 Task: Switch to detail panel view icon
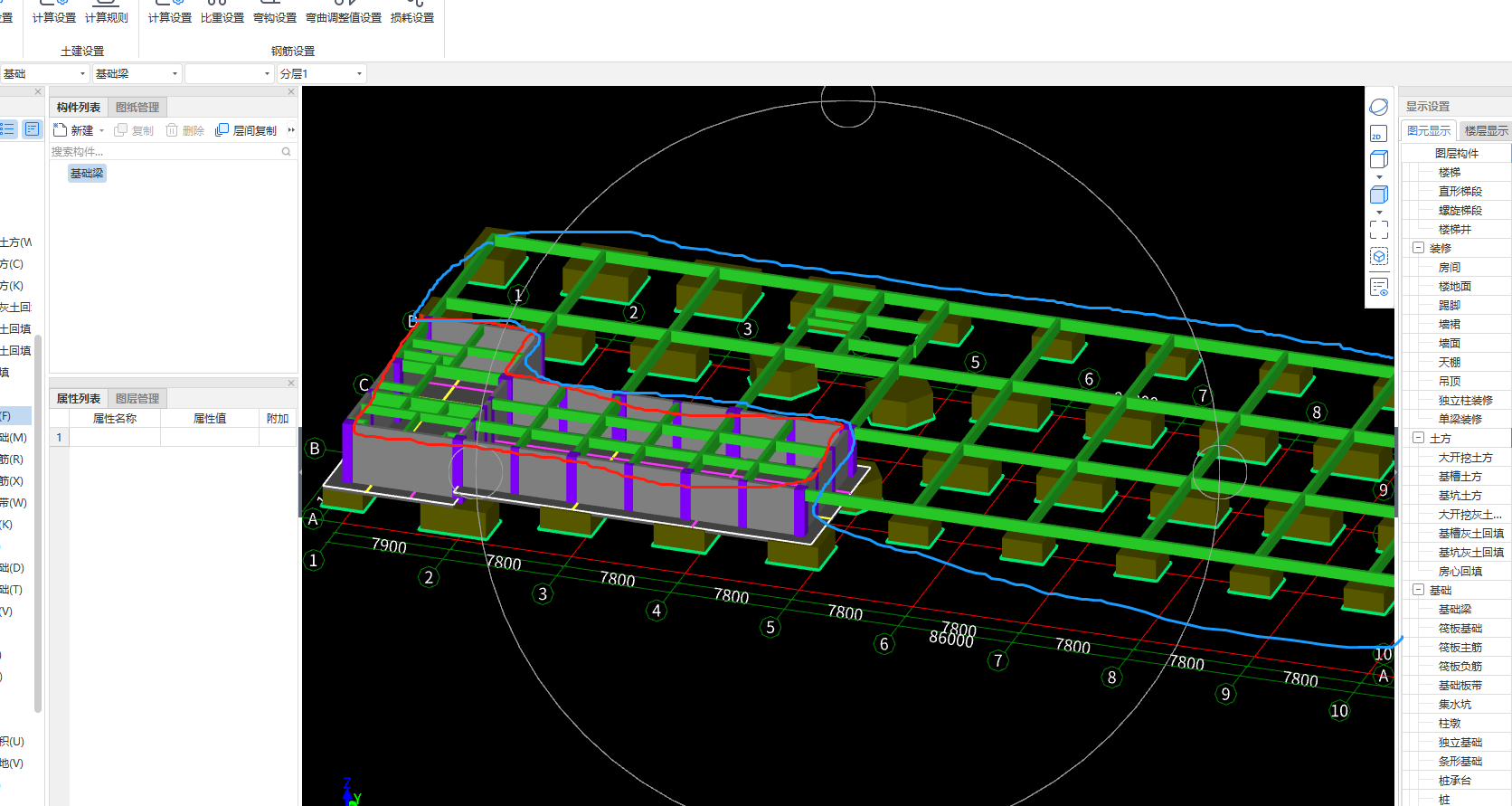coord(33,129)
